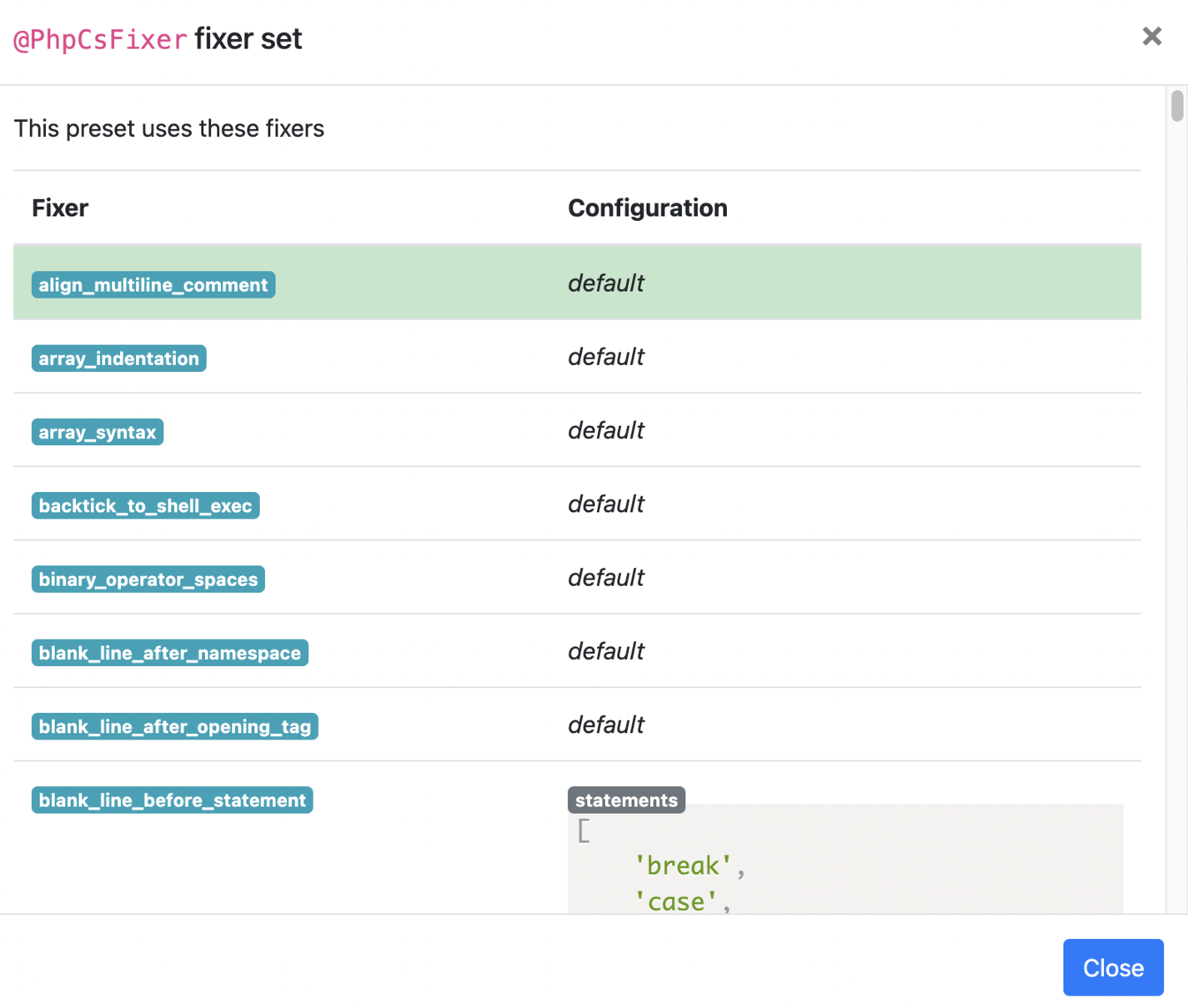Click the Fixer column header
The image size is (1188, 1008).
click(x=59, y=208)
